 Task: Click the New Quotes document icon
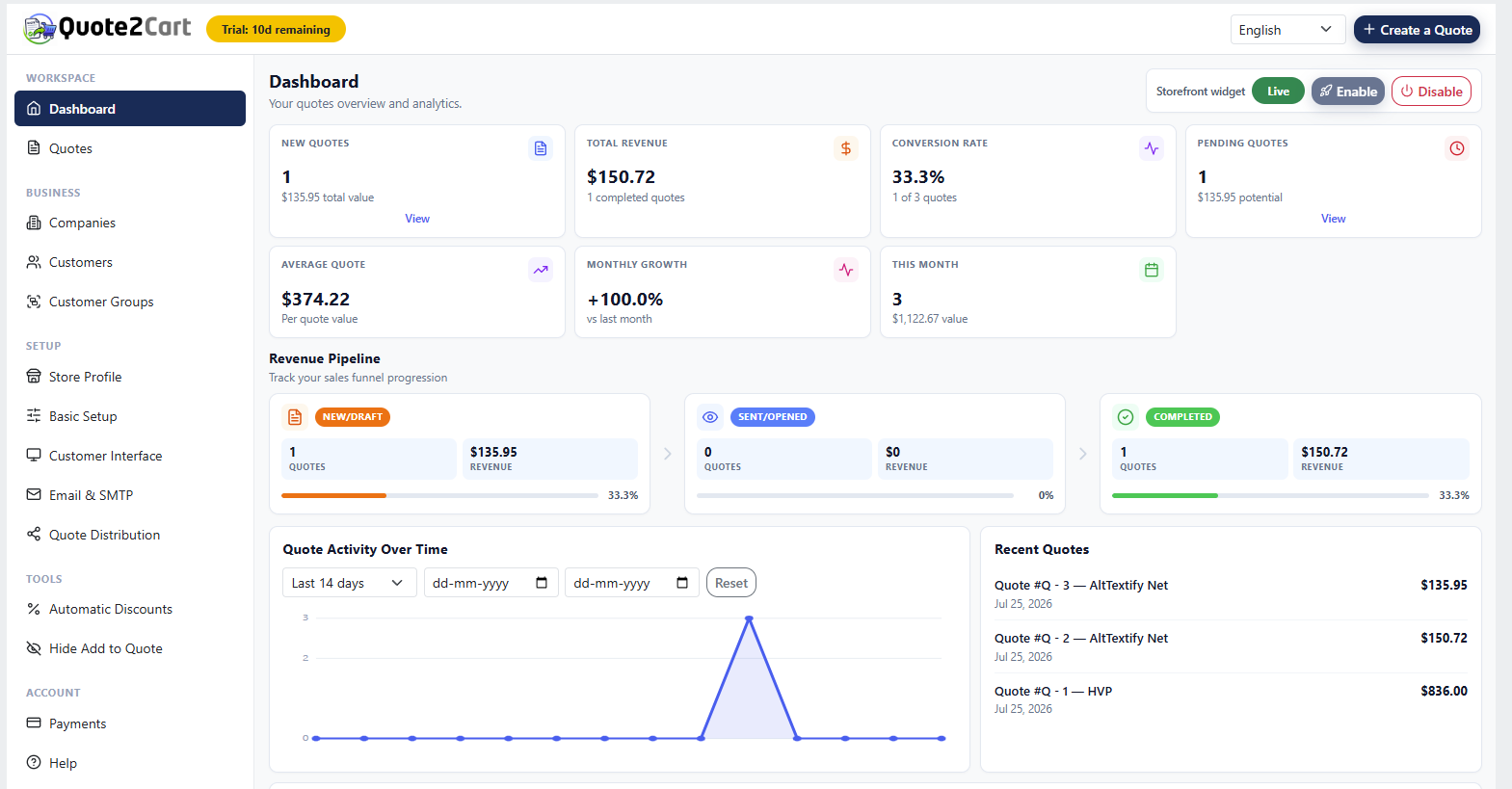pyautogui.click(x=541, y=148)
